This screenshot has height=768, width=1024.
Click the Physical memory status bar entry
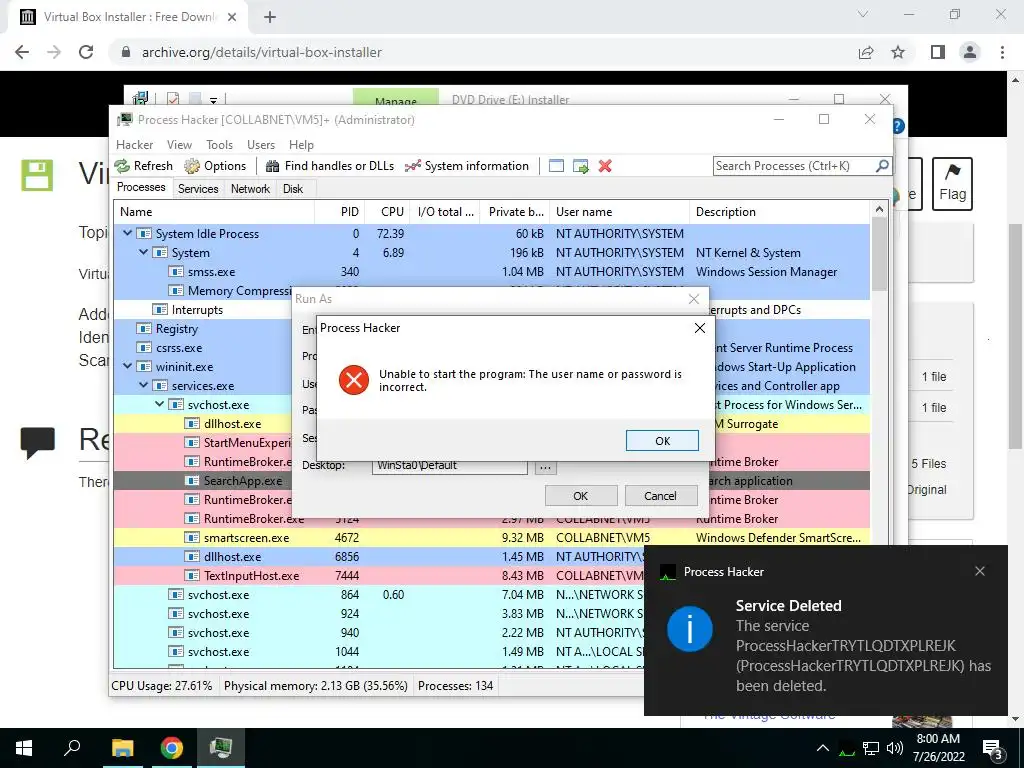pos(315,686)
